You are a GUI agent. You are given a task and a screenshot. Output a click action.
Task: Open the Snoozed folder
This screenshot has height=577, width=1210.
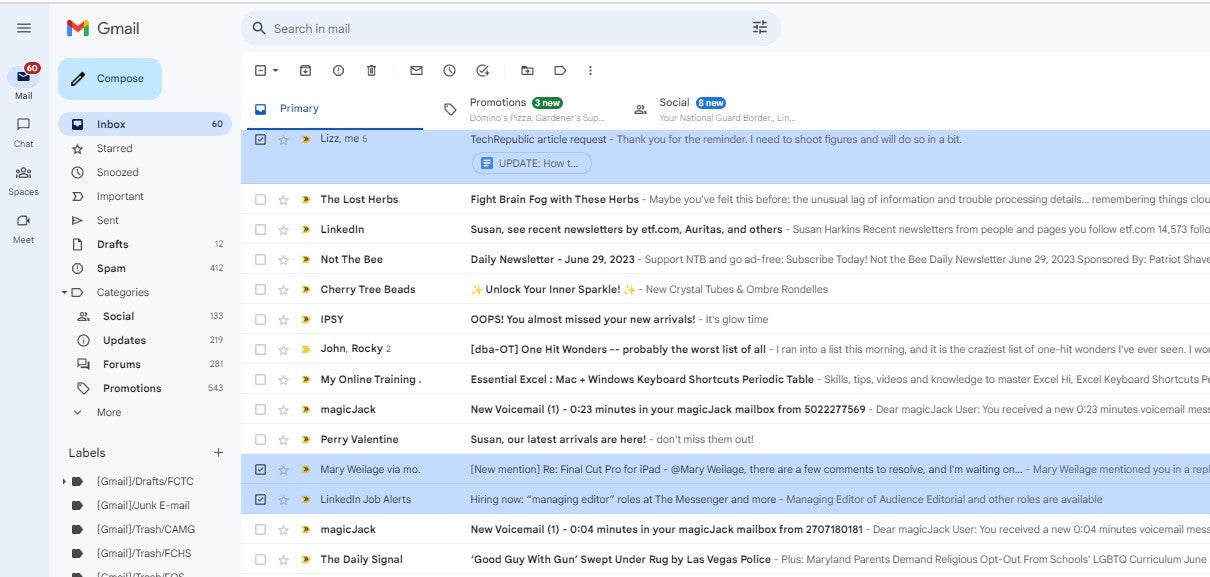tap(145, 172)
